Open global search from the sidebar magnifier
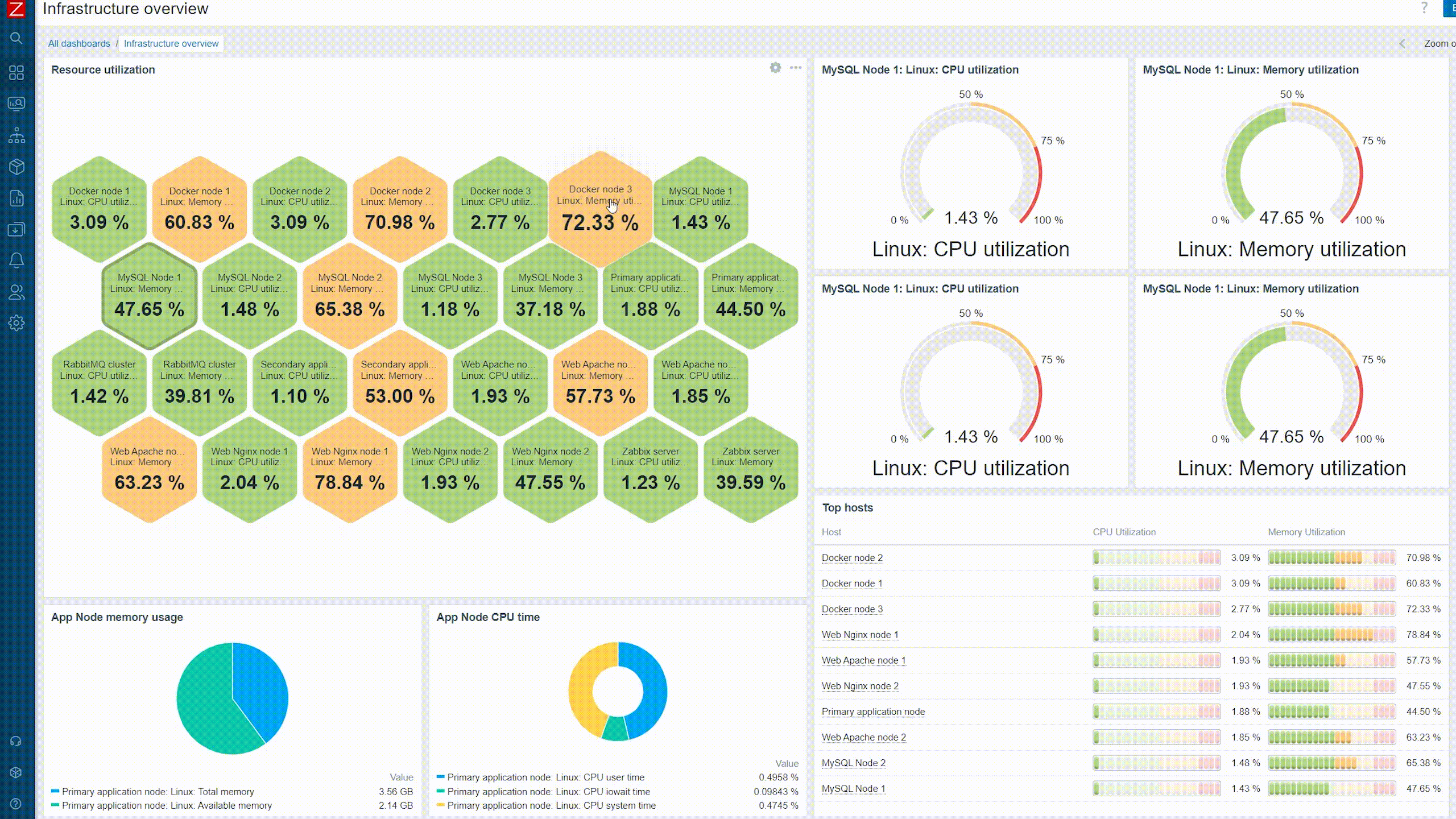The image size is (1456, 819). [x=16, y=39]
